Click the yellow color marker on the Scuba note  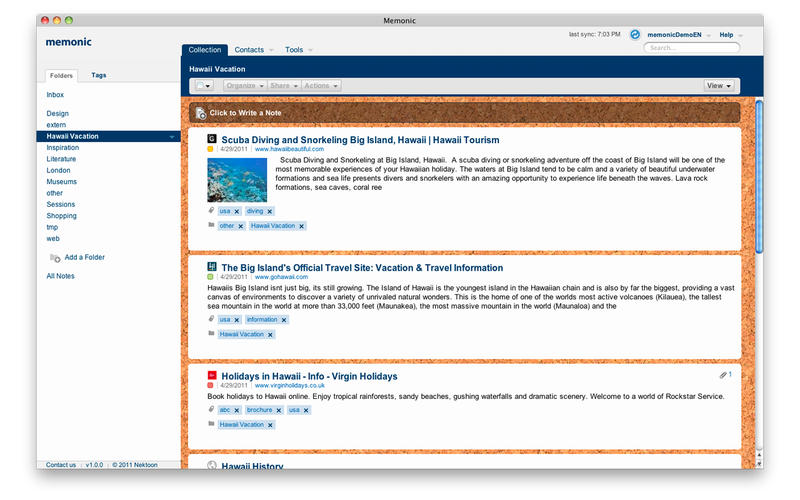tap(211, 149)
